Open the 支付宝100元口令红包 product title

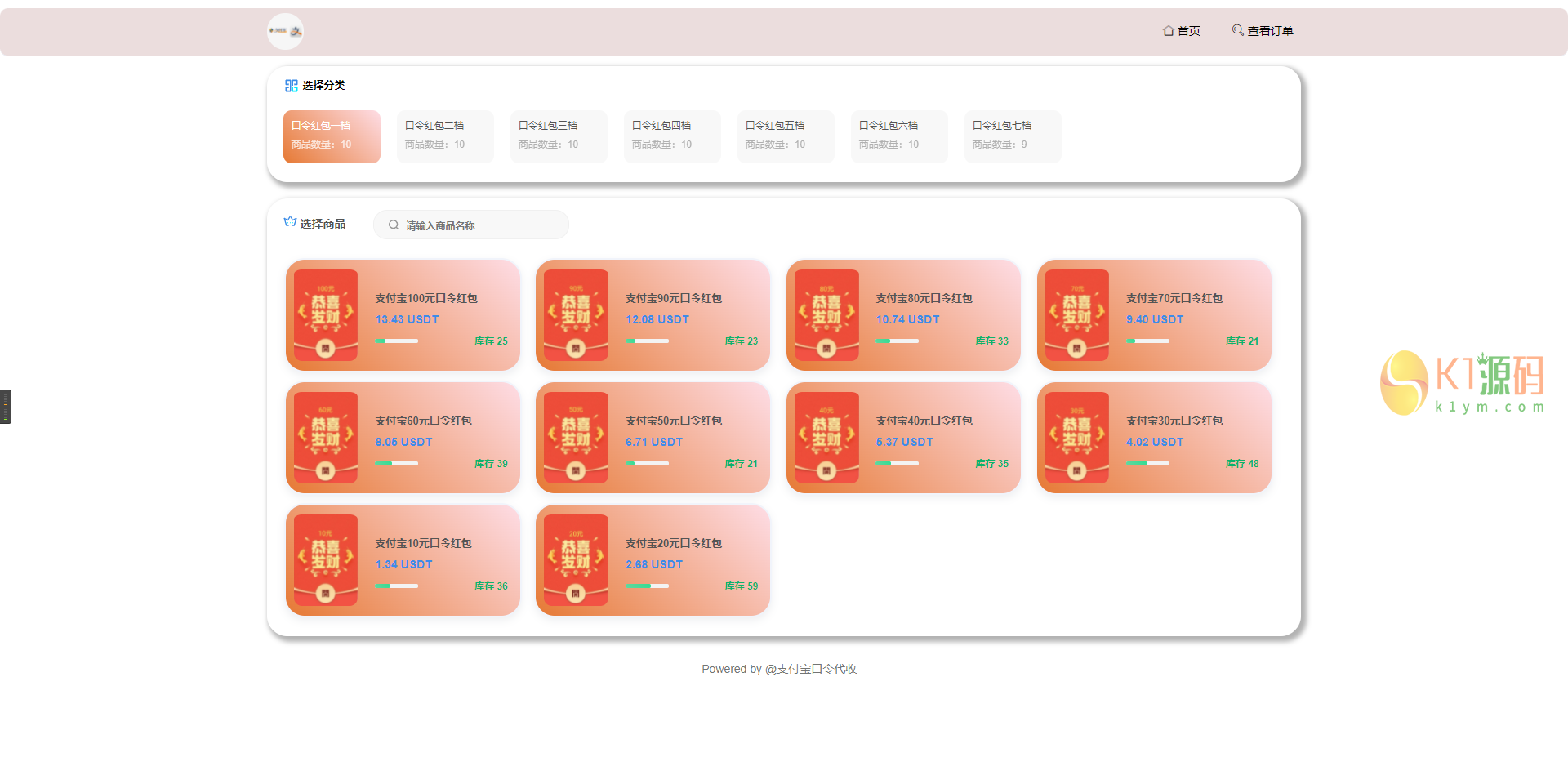click(x=426, y=298)
